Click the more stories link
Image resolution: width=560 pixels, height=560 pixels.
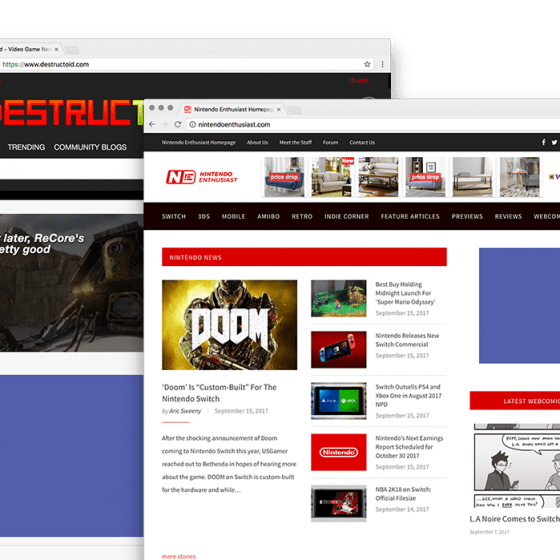tap(179, 556)
